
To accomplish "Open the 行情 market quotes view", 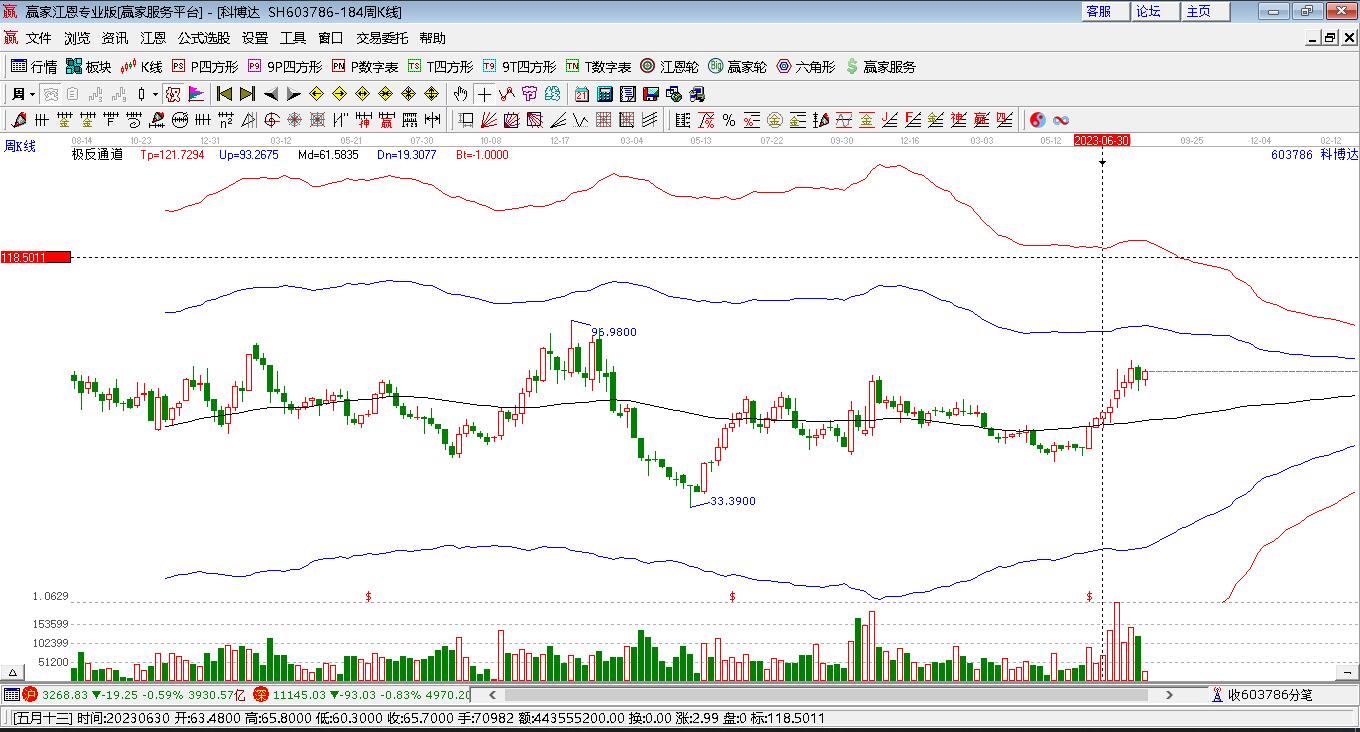I will 34,67.
